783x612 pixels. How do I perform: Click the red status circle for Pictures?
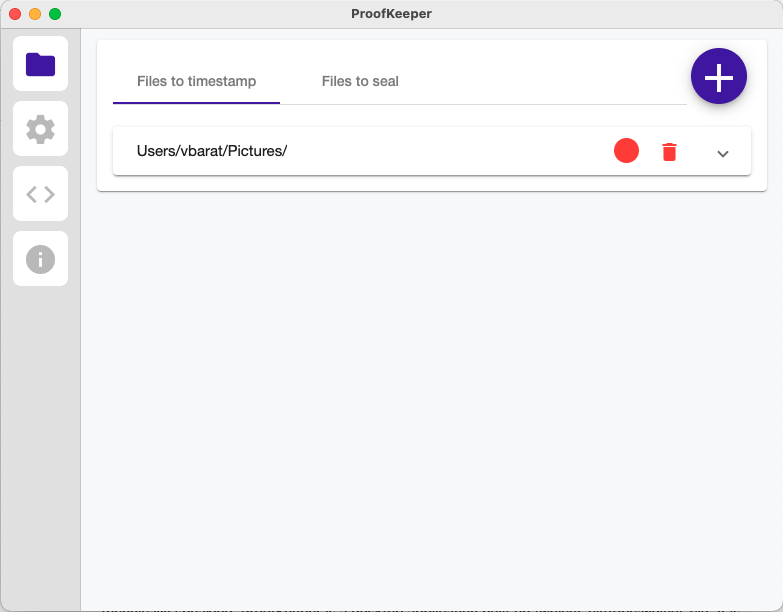(626, 151)
